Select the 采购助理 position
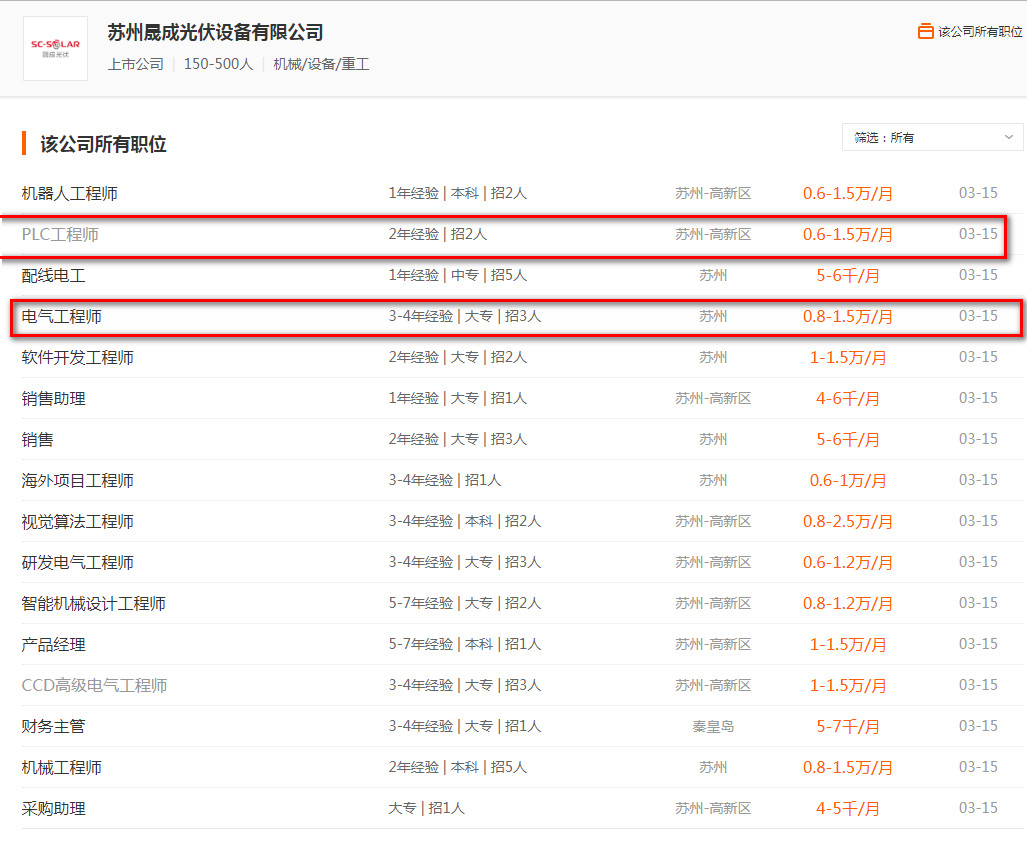This screenshot has height=842, width=1027. 54,809
